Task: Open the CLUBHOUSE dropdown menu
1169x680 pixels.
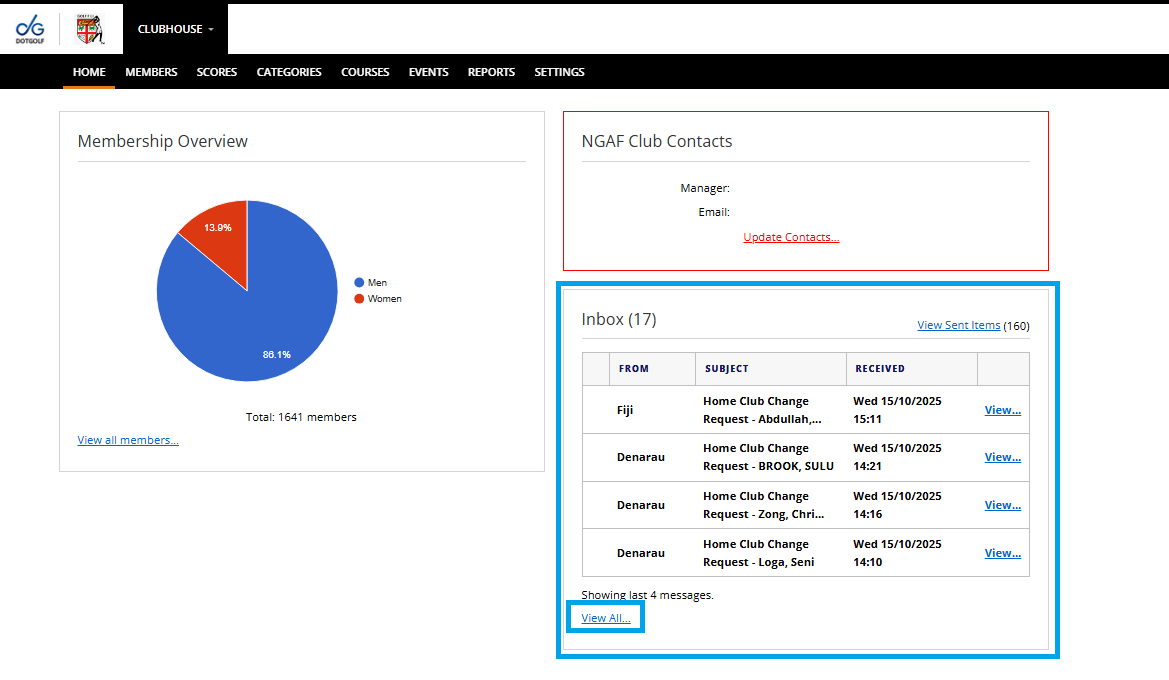Action: [x=175, y=29]
